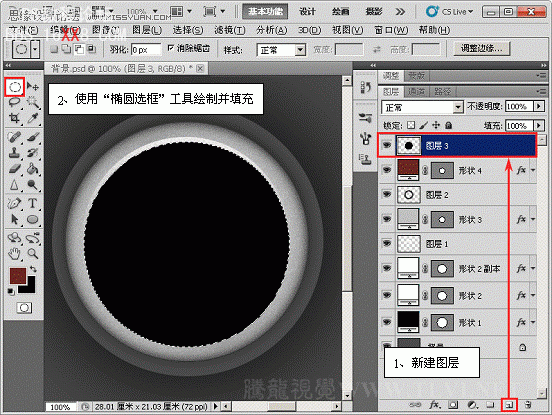Expand the fx effects of 形状 3 layer
The height and width of the screenshot is (415, 552).
click(533, 220)
